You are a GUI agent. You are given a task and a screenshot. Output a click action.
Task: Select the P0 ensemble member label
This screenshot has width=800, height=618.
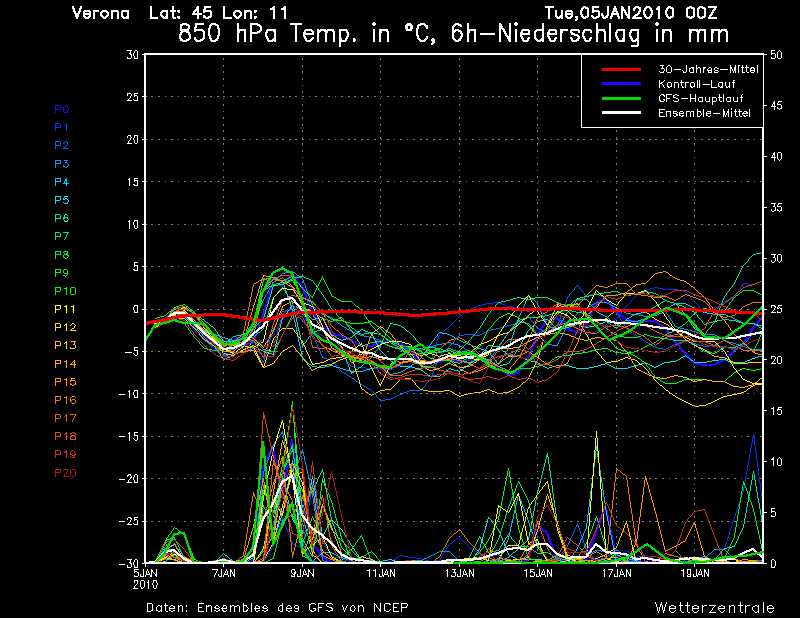tap(62, 109)
